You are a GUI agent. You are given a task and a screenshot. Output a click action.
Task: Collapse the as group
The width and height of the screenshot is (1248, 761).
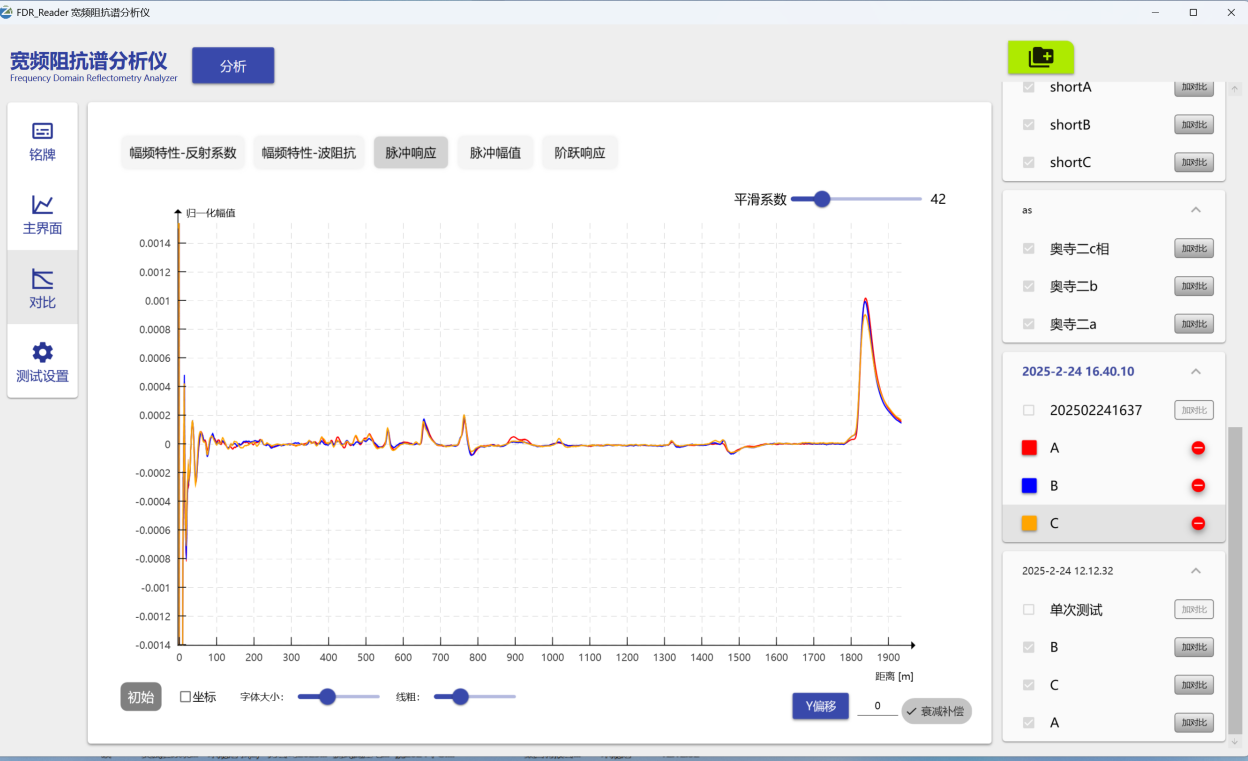click(x=1194, y=210)
